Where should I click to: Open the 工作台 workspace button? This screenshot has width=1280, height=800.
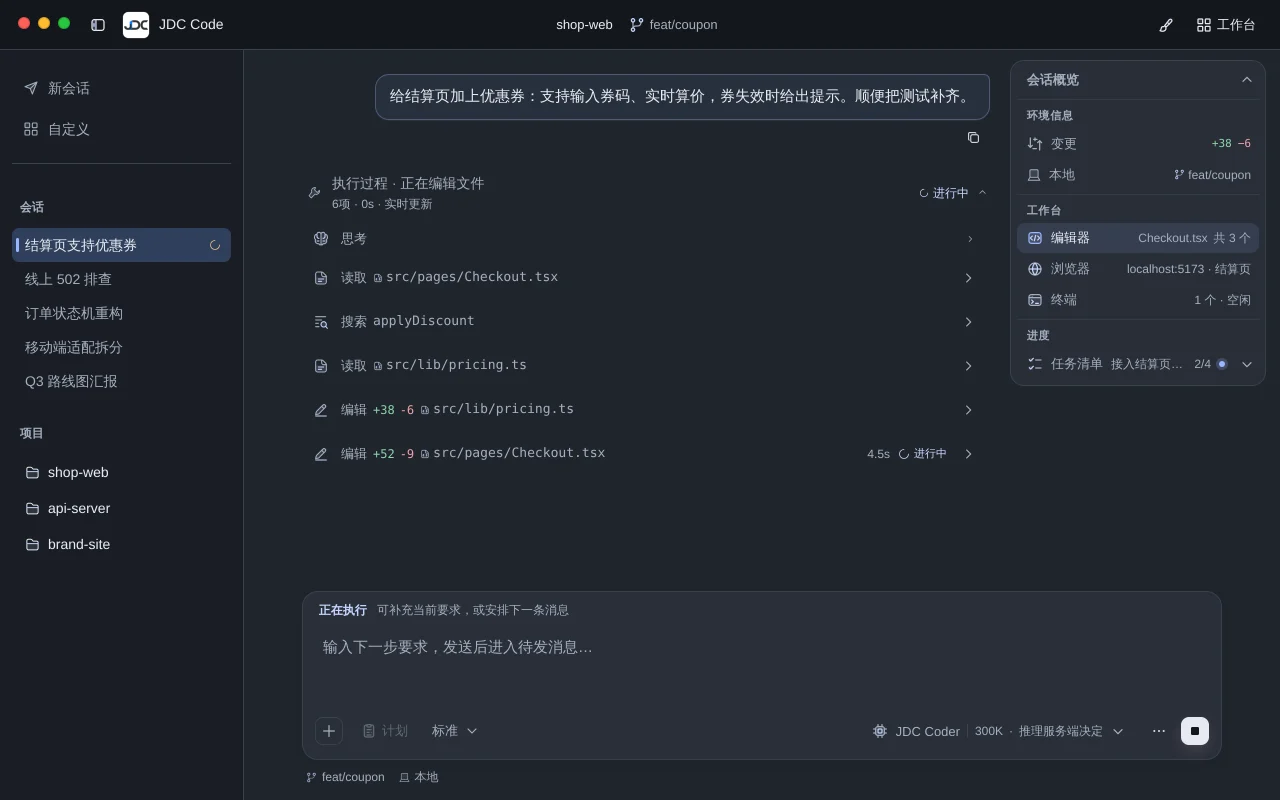(1226, 25)
